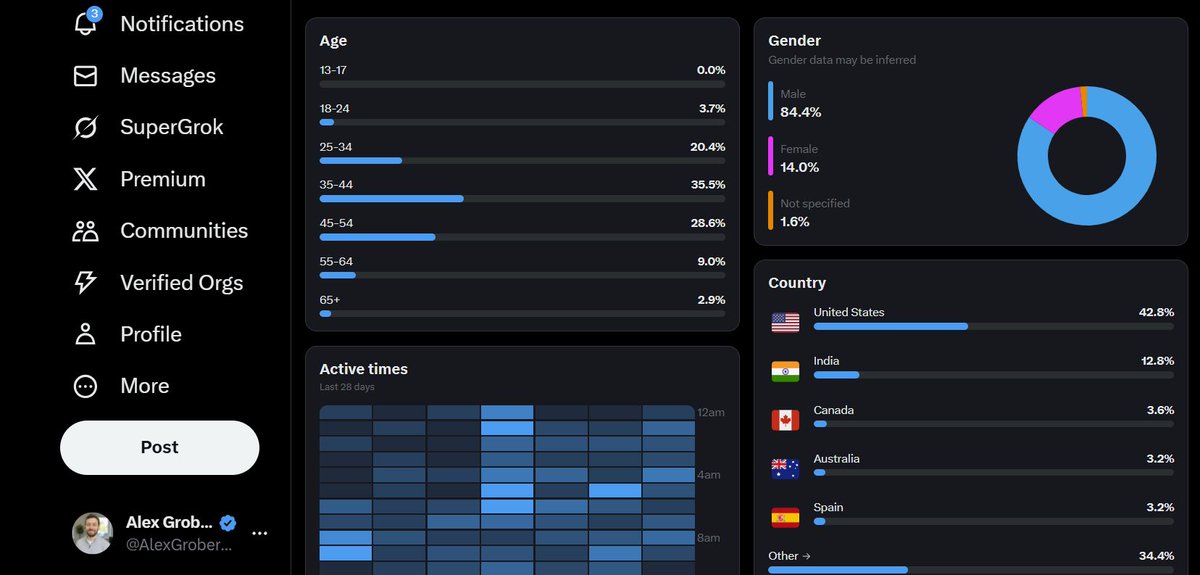
Task: Click the United States flag icon
Action: click(785, 322)
